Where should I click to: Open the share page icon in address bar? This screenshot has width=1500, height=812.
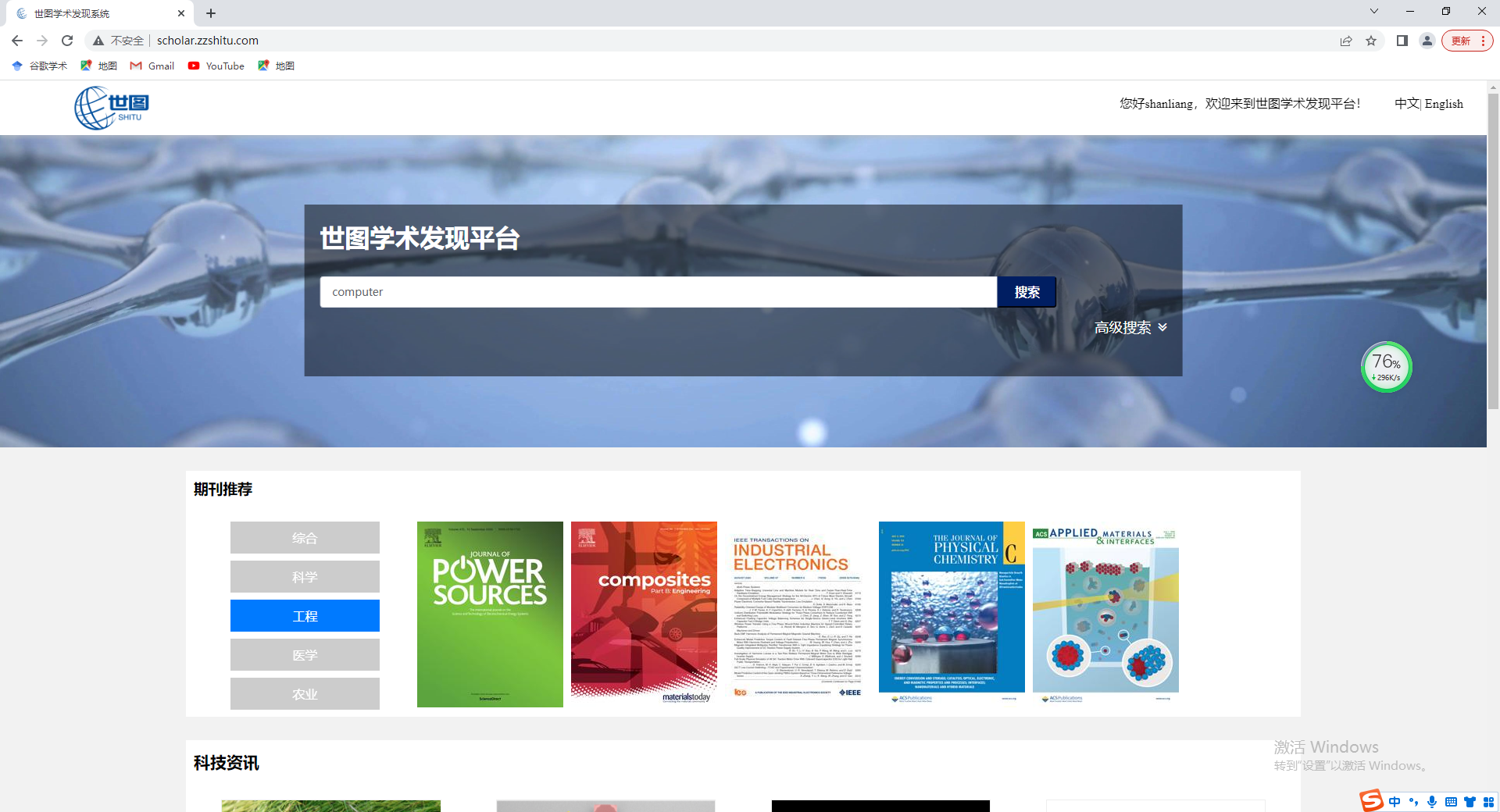pyautogui.click(x=1346, y=41)
